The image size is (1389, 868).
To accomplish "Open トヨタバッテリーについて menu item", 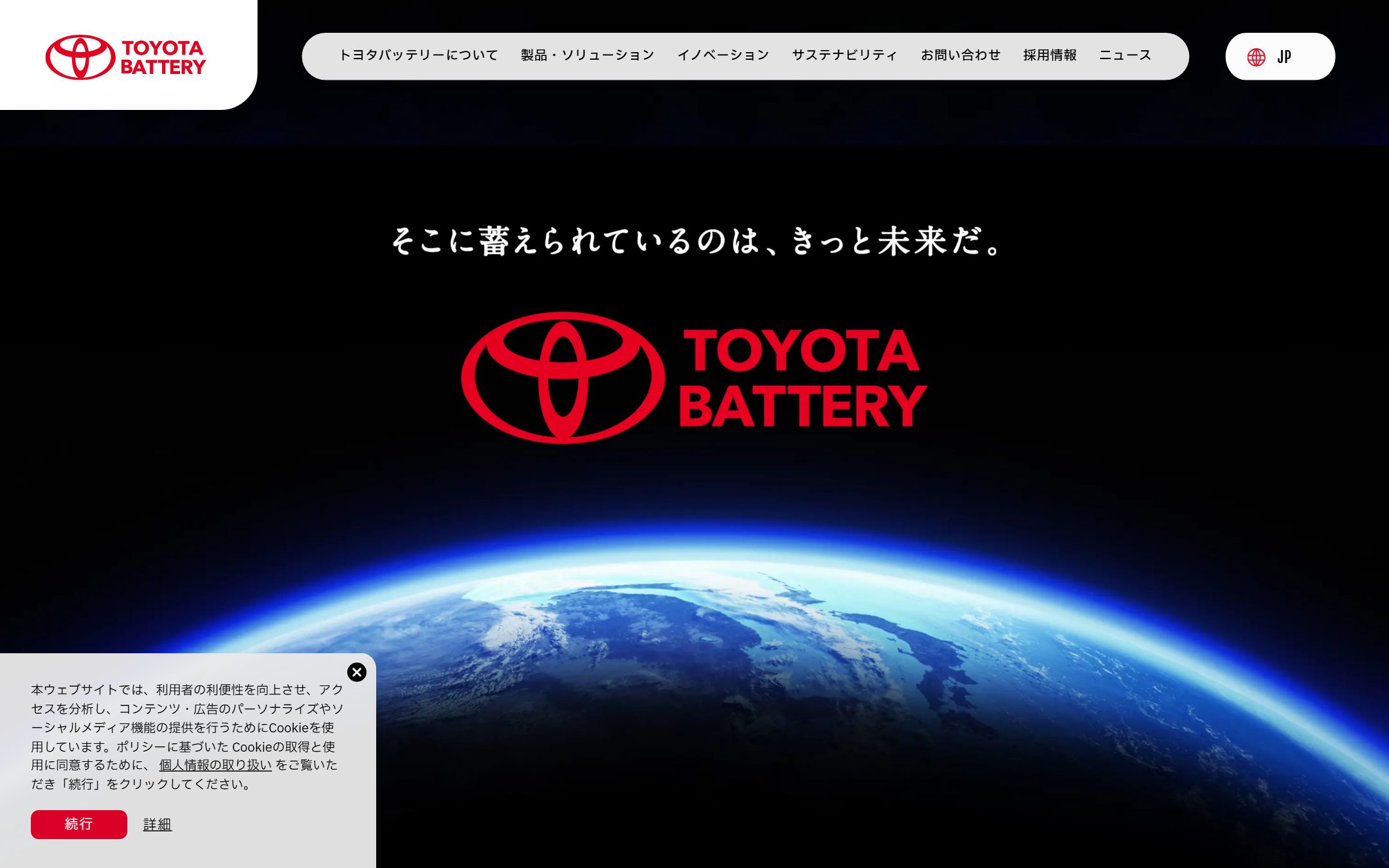I will tap(418, 55).
